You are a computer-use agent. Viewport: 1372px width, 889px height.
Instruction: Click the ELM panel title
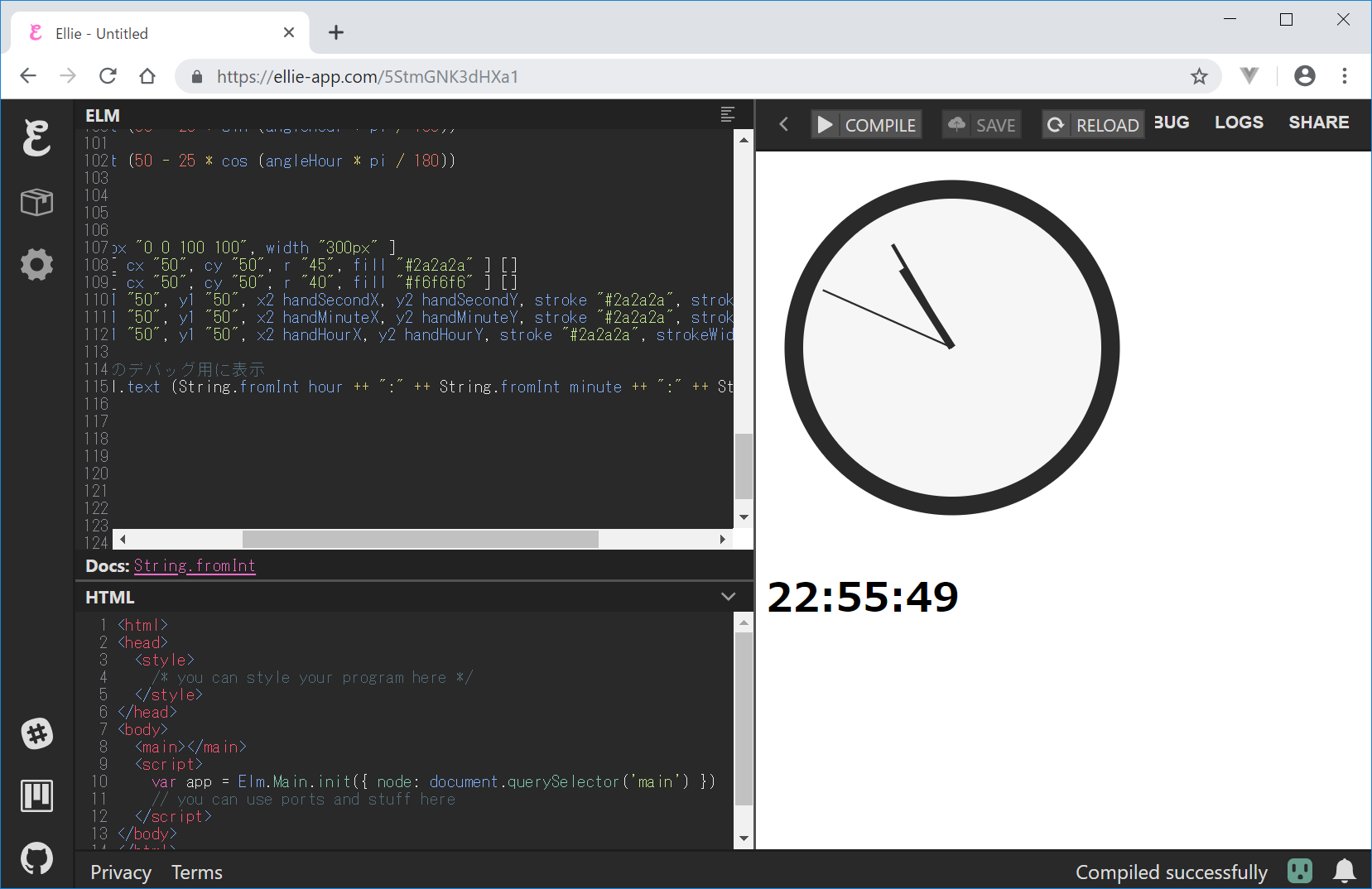[103, 115]
